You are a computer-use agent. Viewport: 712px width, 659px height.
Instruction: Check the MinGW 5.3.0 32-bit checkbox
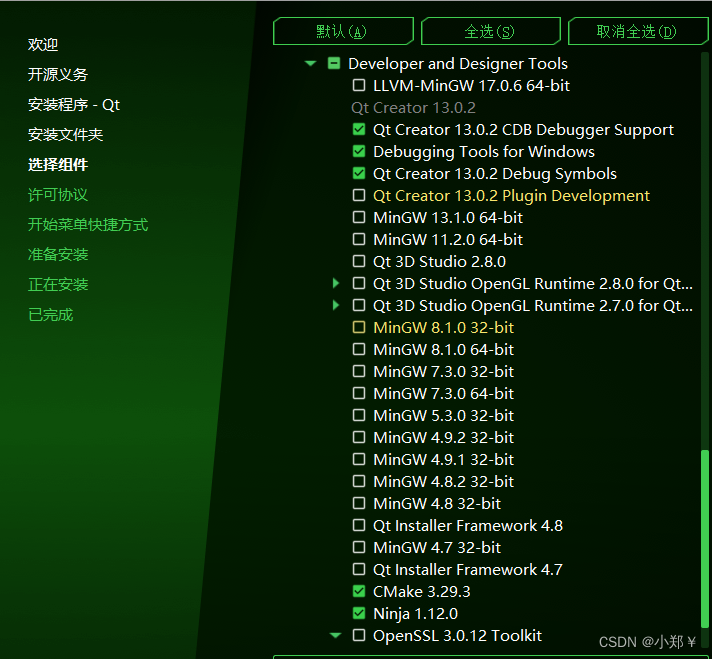tap(359, 415)
